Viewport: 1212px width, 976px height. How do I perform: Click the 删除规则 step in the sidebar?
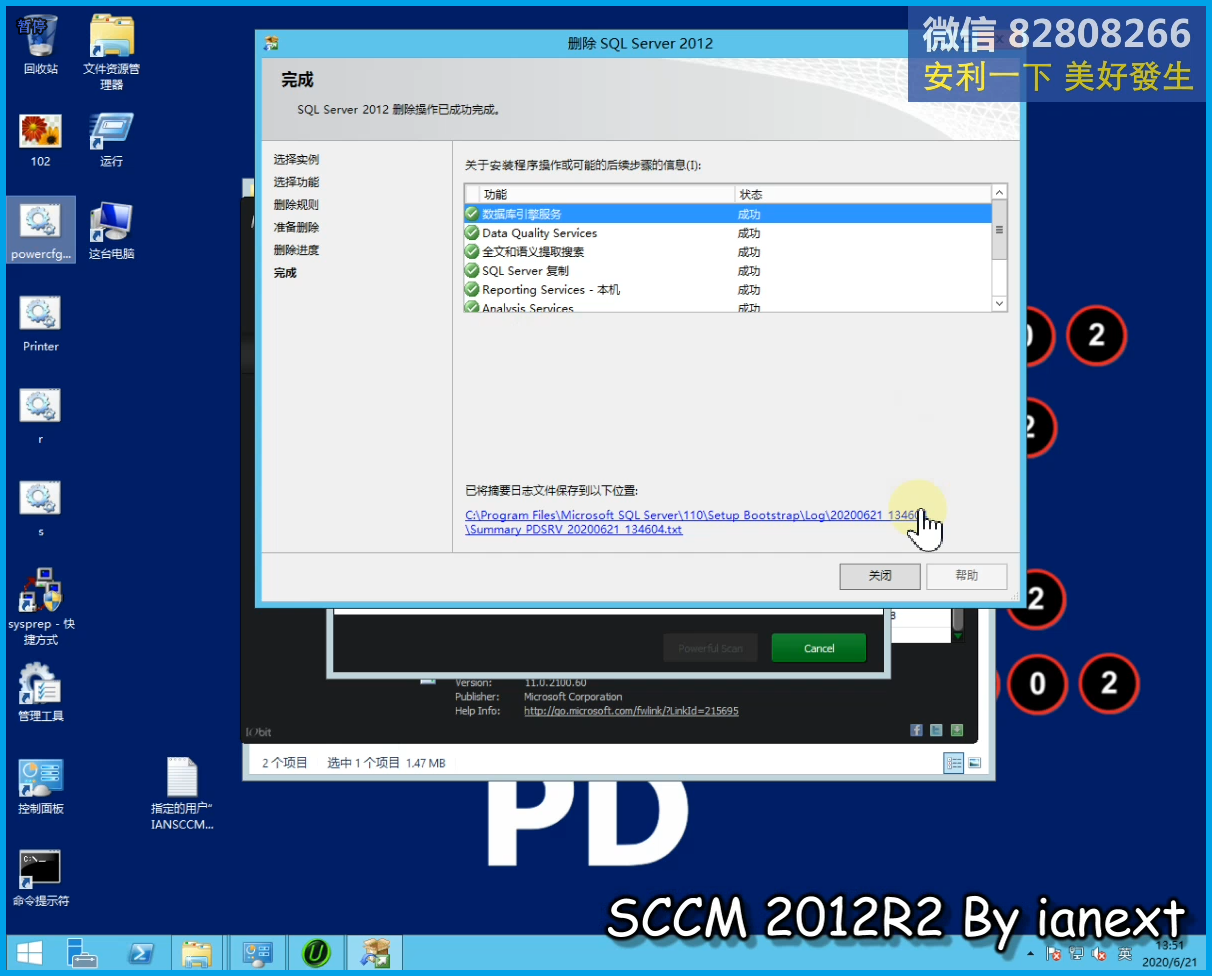click(296, 205)
